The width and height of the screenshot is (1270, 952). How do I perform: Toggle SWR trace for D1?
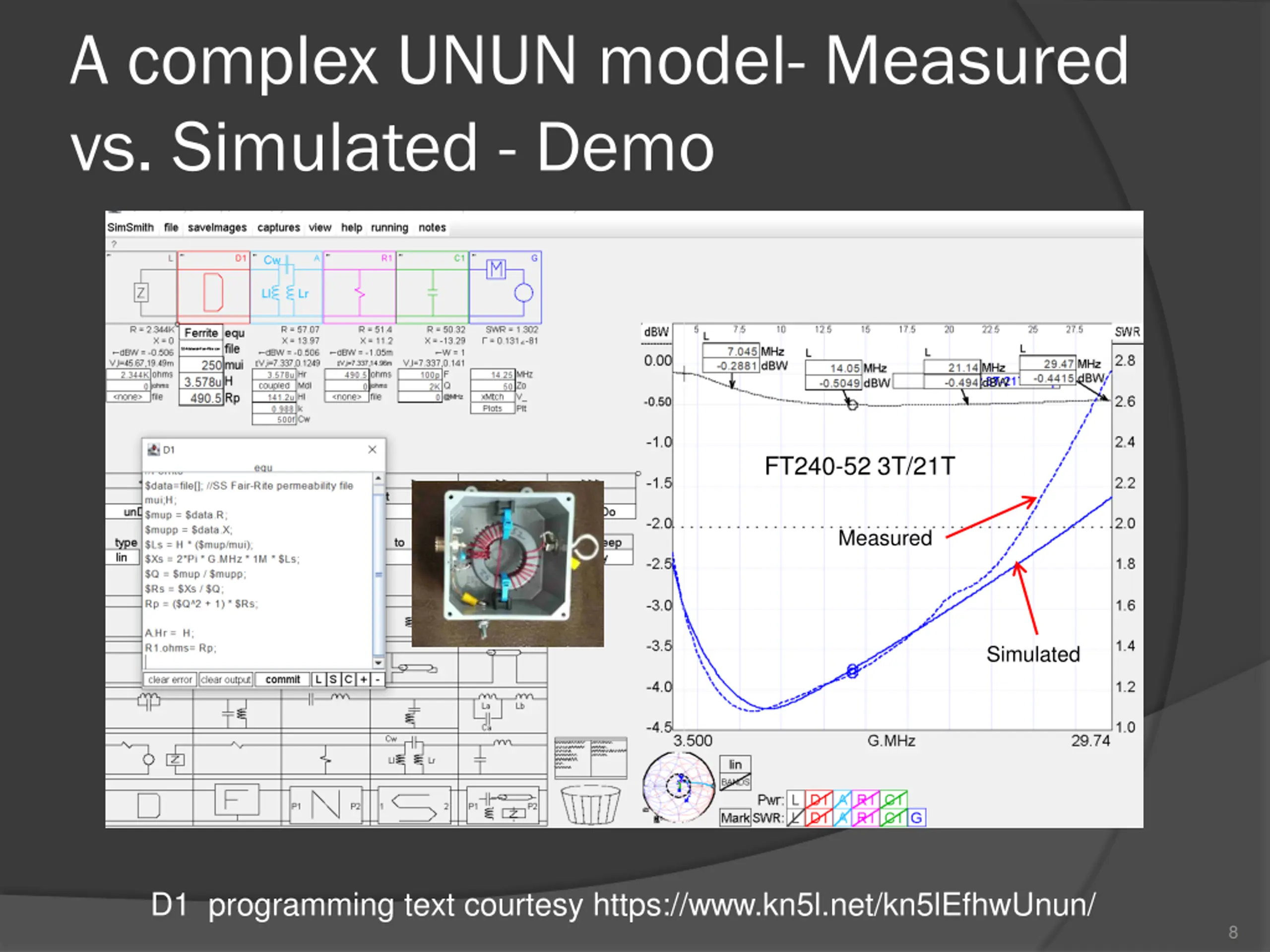click(x=819, y=818)
